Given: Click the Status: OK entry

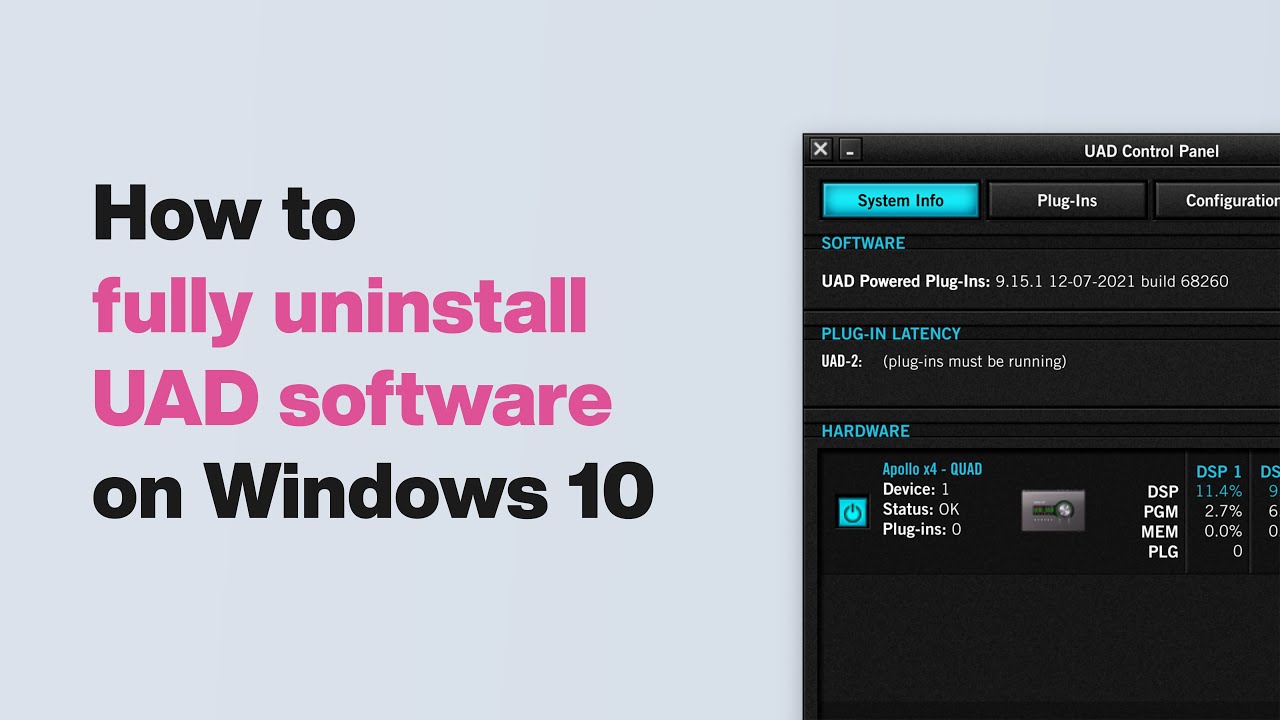Looking at the screenshot, I should (921, 509).
